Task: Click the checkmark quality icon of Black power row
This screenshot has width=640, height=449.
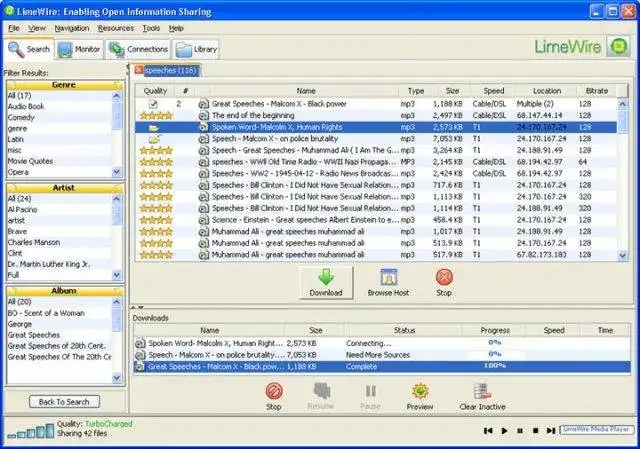Action: click(x=153, y=104)
